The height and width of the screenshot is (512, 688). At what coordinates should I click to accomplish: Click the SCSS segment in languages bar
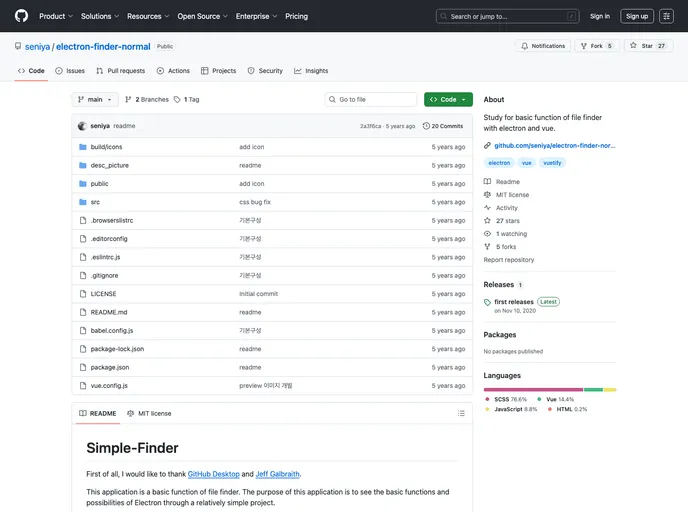tap(533, 389)
